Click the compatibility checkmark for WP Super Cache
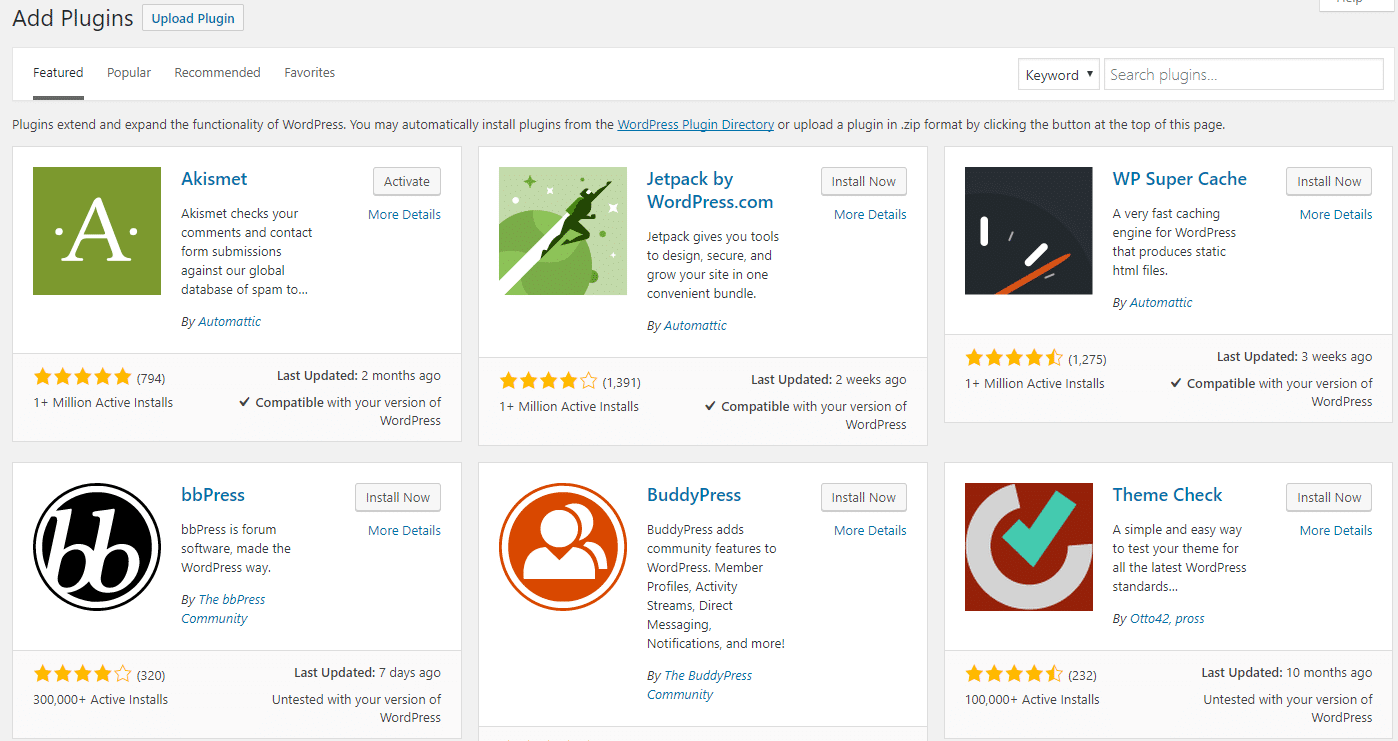The image size is (1398, 741). click(1177, 383)
